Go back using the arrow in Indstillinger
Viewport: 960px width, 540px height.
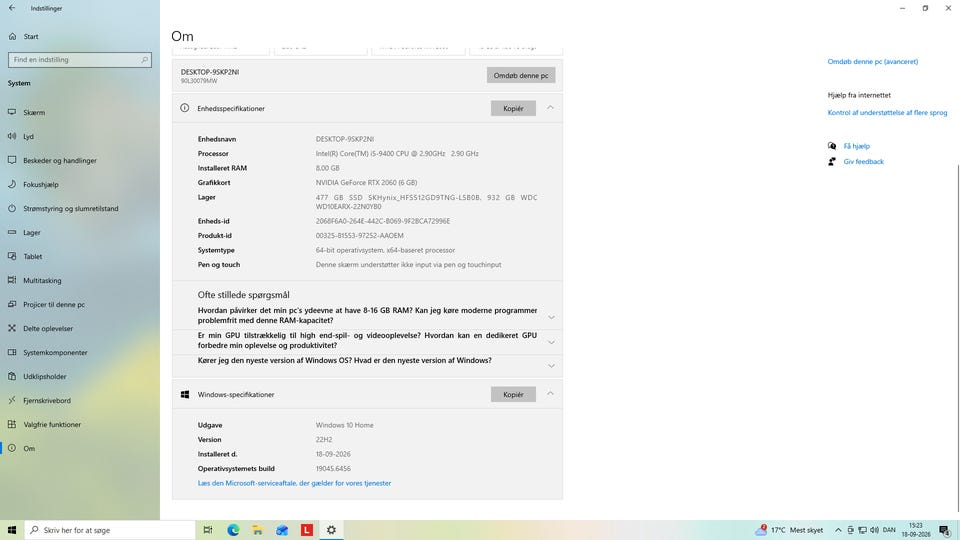click(12, 8)
